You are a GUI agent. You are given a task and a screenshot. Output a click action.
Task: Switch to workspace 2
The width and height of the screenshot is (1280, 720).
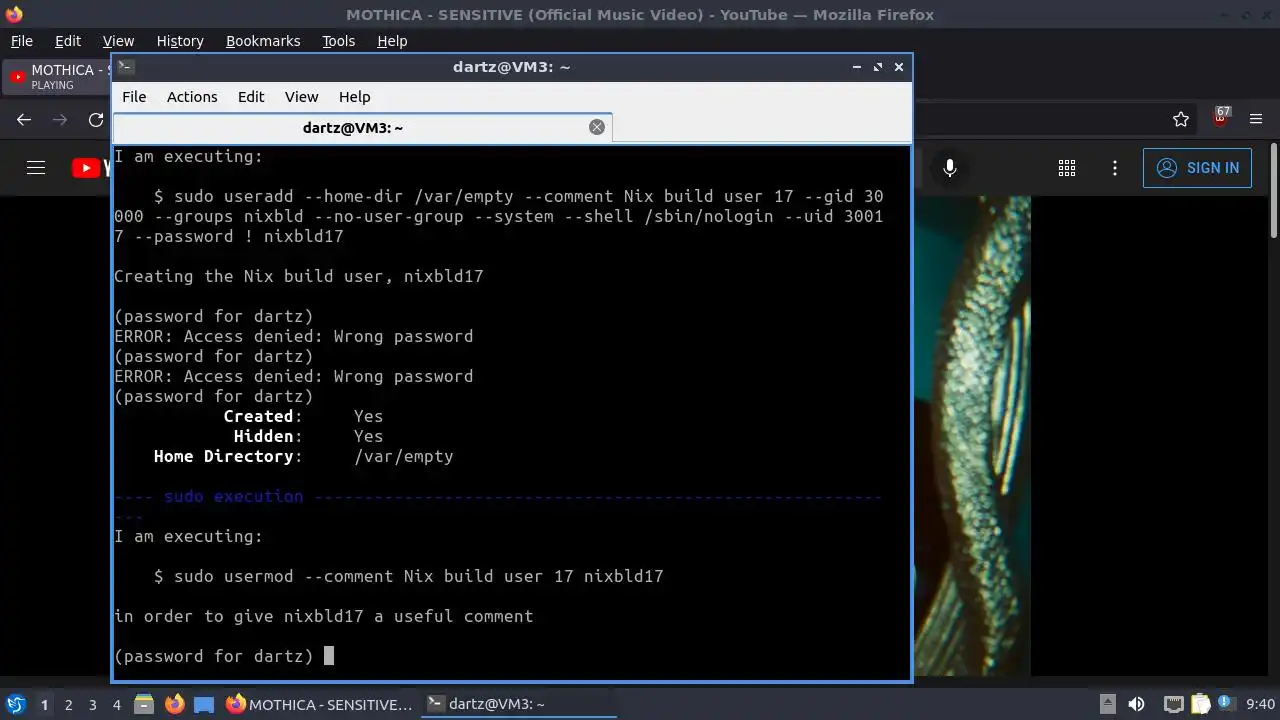[69, 705]
